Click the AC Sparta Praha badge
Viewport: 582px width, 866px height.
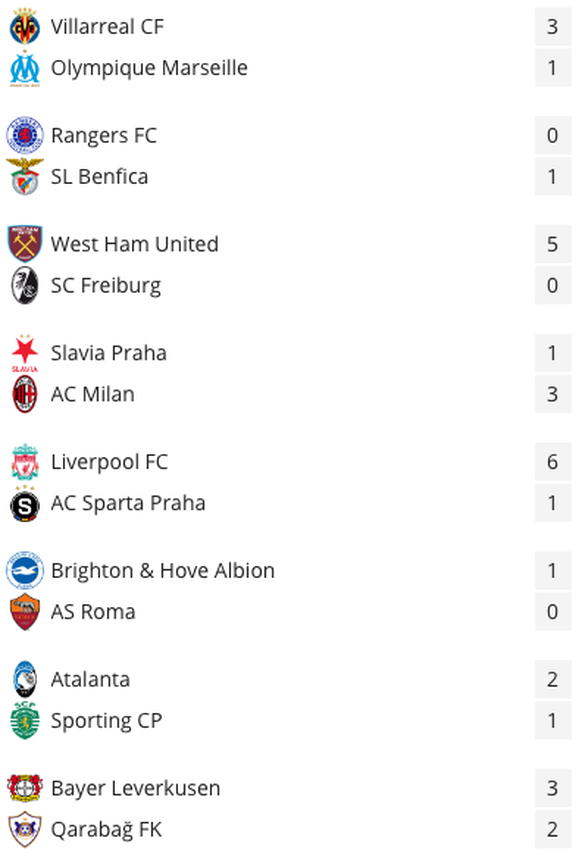point(25,503)
